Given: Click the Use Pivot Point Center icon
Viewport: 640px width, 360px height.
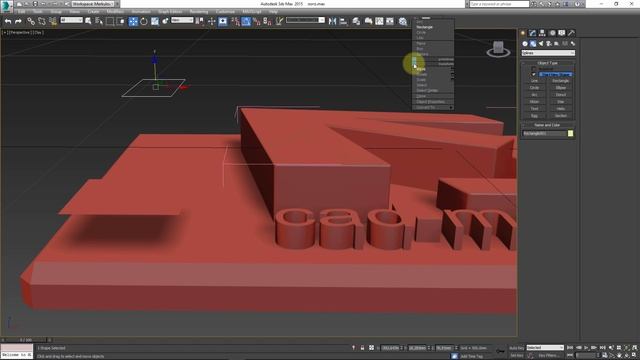Looking at the screenshot, I should [200, 21].
